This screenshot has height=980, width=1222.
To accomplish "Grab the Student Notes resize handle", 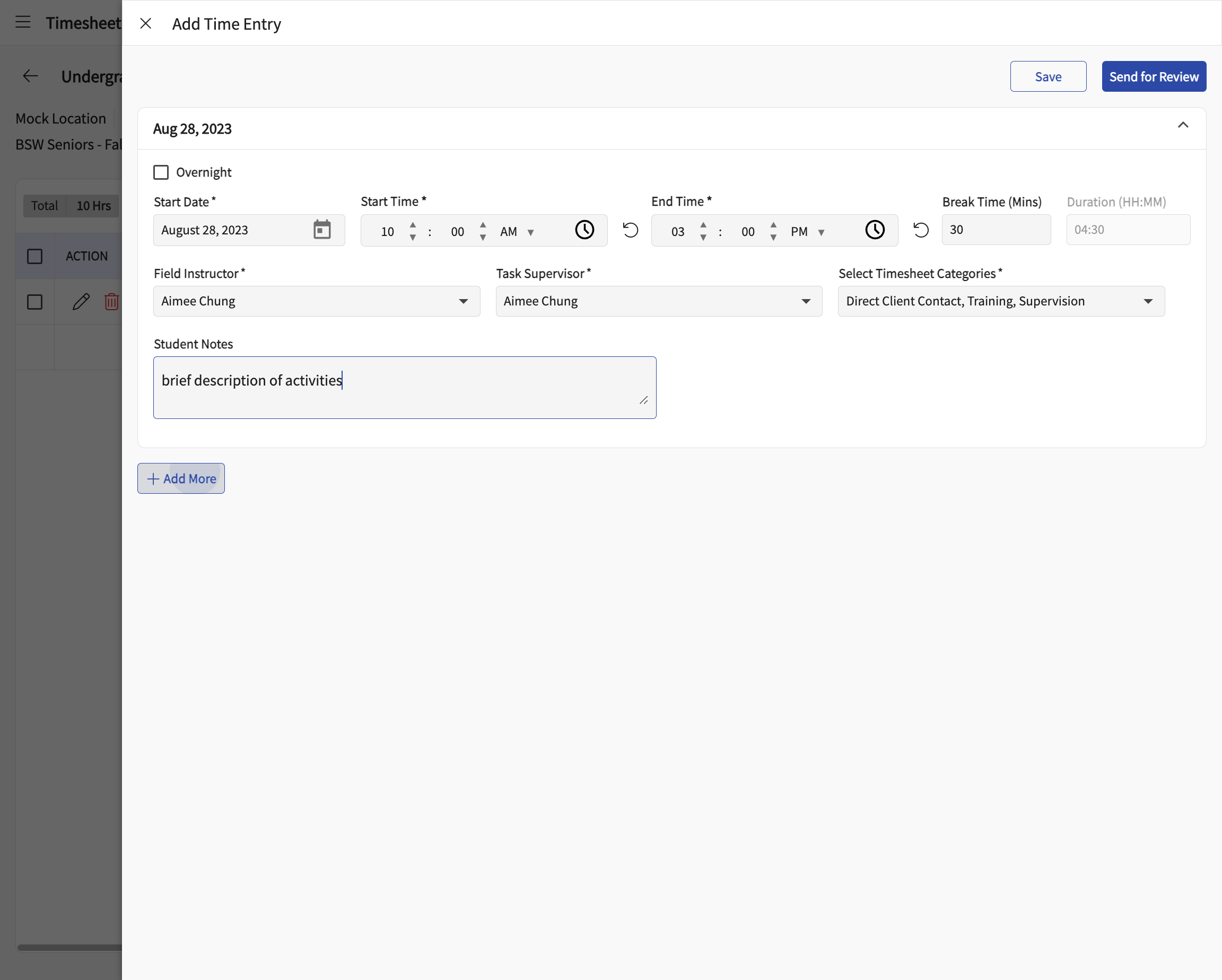I will coord(644,400).
